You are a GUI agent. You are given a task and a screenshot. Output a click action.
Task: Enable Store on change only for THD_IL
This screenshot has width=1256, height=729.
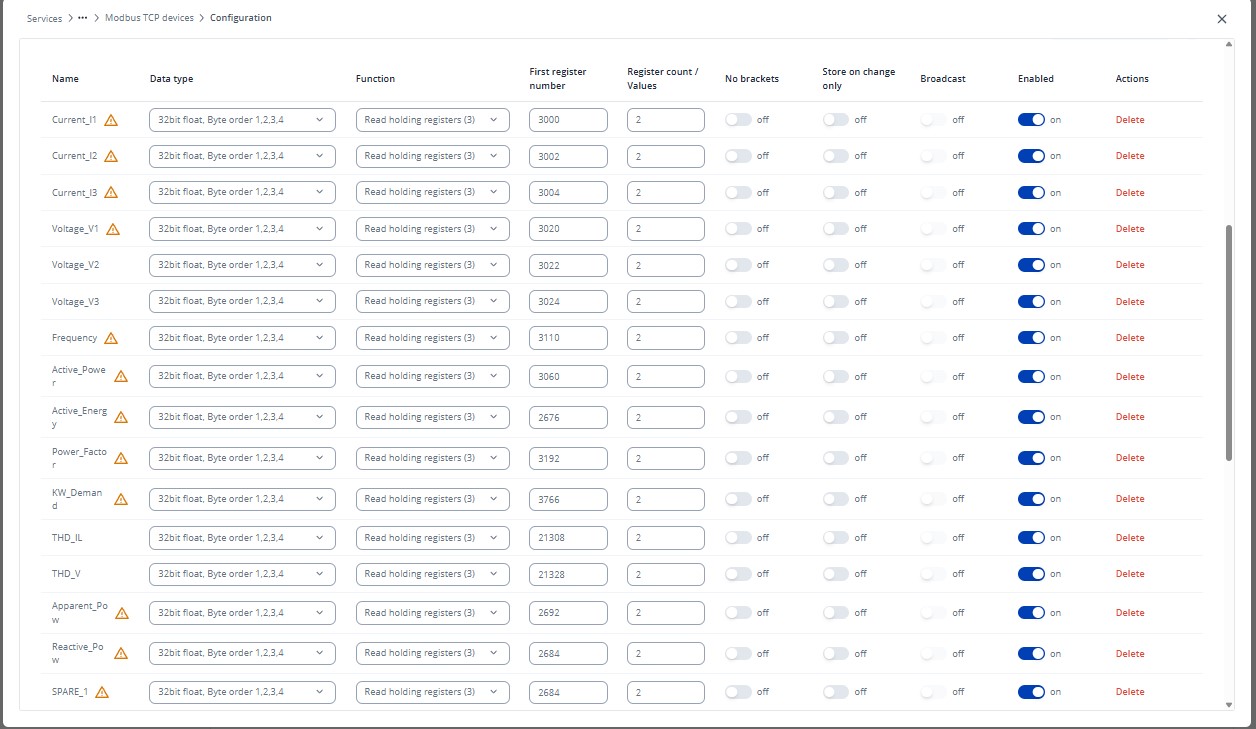coord(835,538)
